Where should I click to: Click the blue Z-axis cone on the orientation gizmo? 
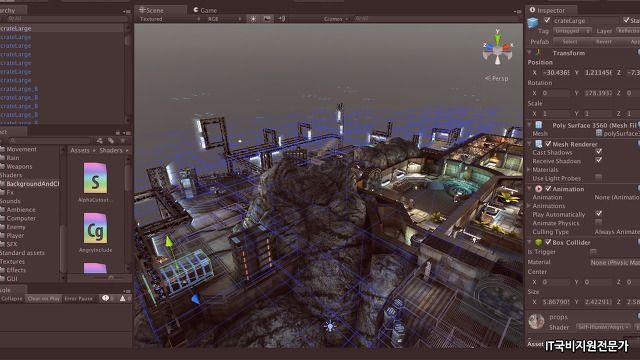pos(489,47)
